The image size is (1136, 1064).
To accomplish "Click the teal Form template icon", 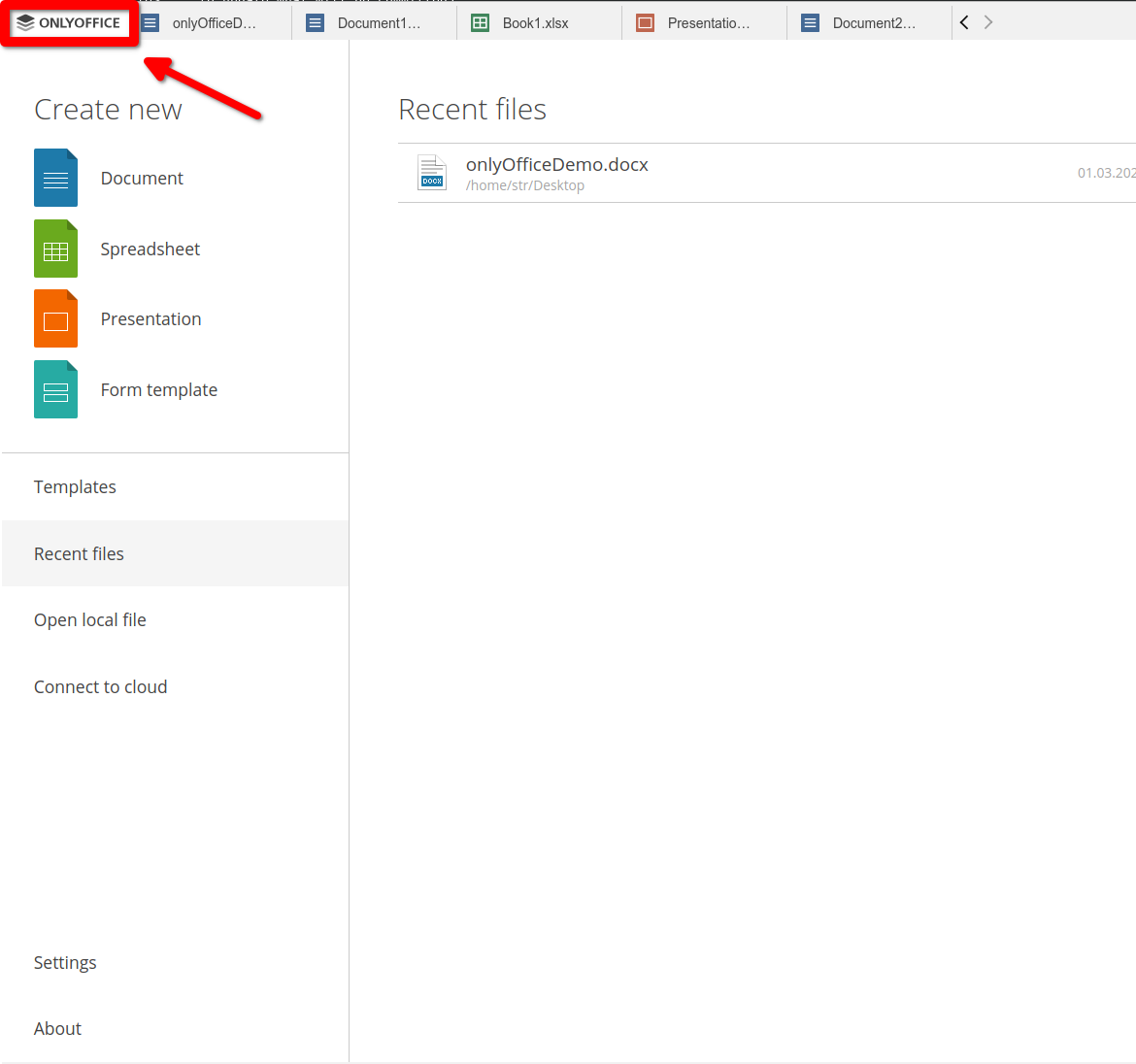I will coord(55,389).
